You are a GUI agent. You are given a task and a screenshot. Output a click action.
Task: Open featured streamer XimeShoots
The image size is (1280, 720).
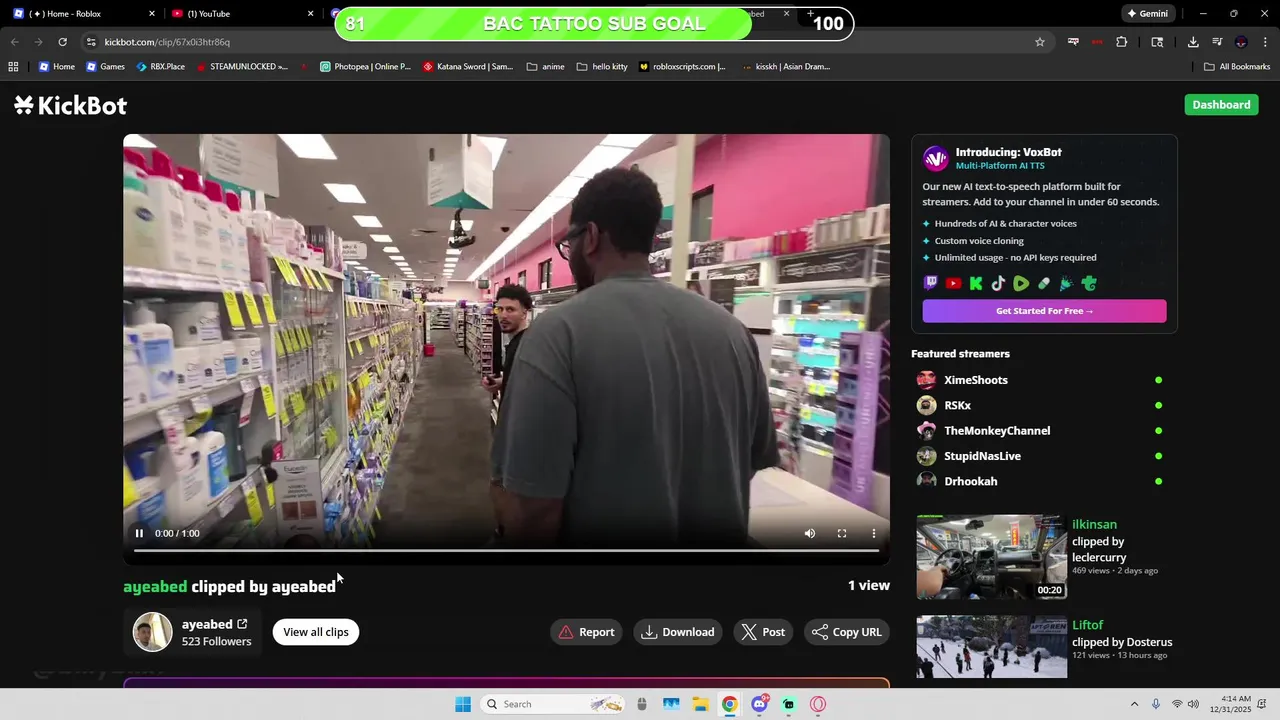[x=975, y=380]
